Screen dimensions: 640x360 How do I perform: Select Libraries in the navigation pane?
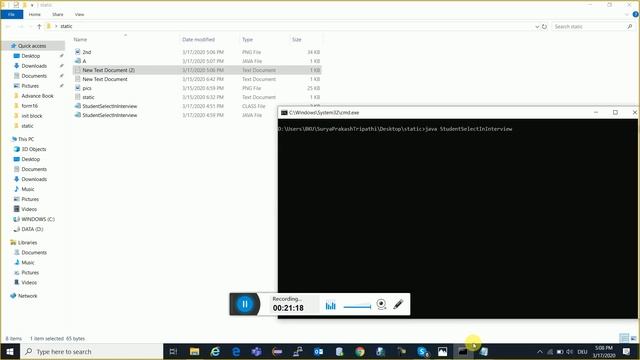27,242
